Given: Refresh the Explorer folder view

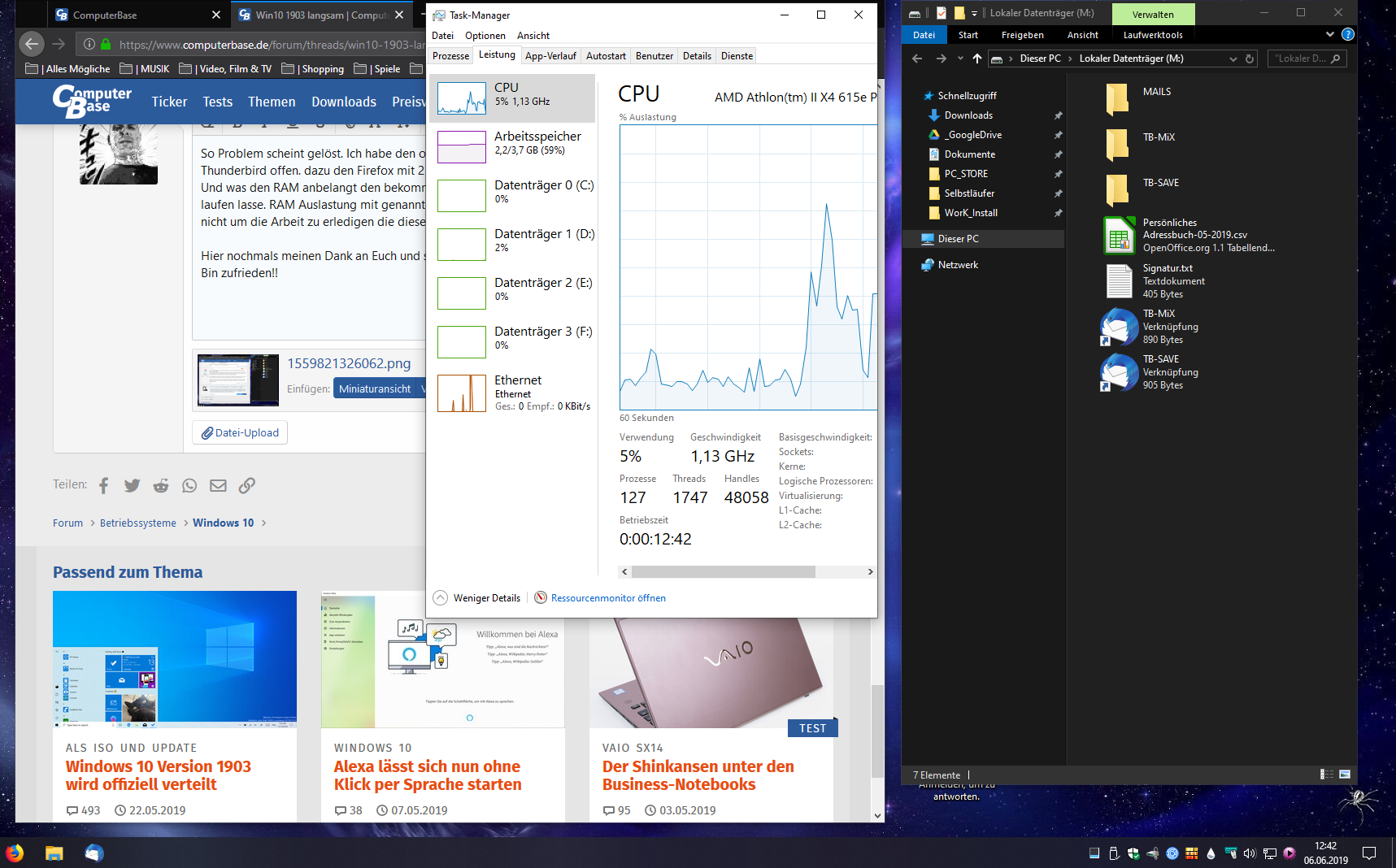Looking at the screenshot, I should [1250, 59].
